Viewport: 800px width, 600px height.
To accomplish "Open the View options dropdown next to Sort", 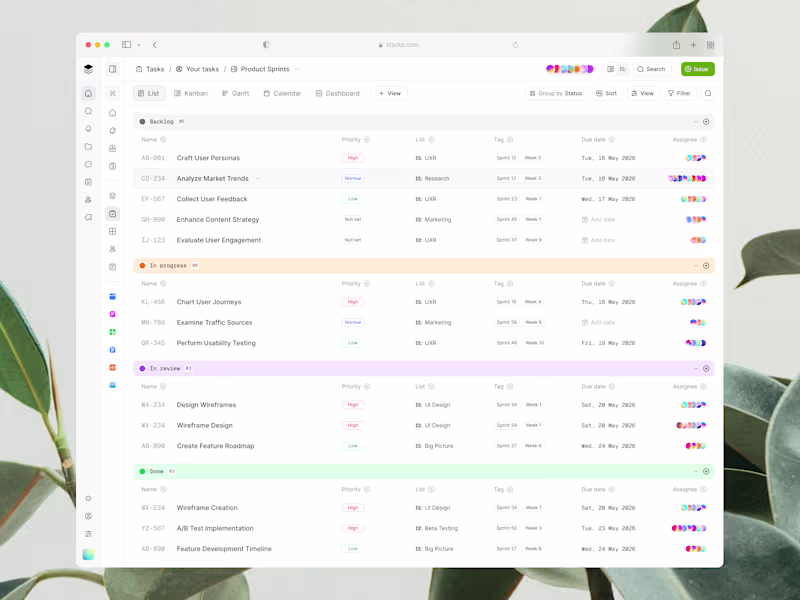I will (x=642, y=93).
